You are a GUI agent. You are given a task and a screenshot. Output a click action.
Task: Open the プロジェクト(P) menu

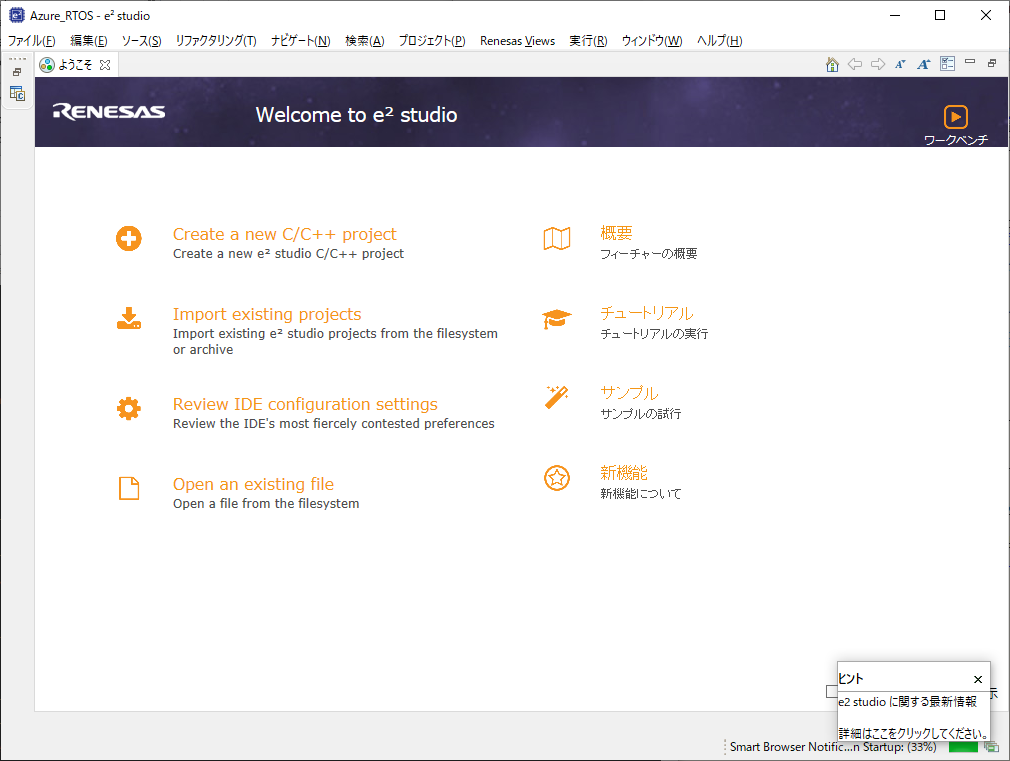432,41
